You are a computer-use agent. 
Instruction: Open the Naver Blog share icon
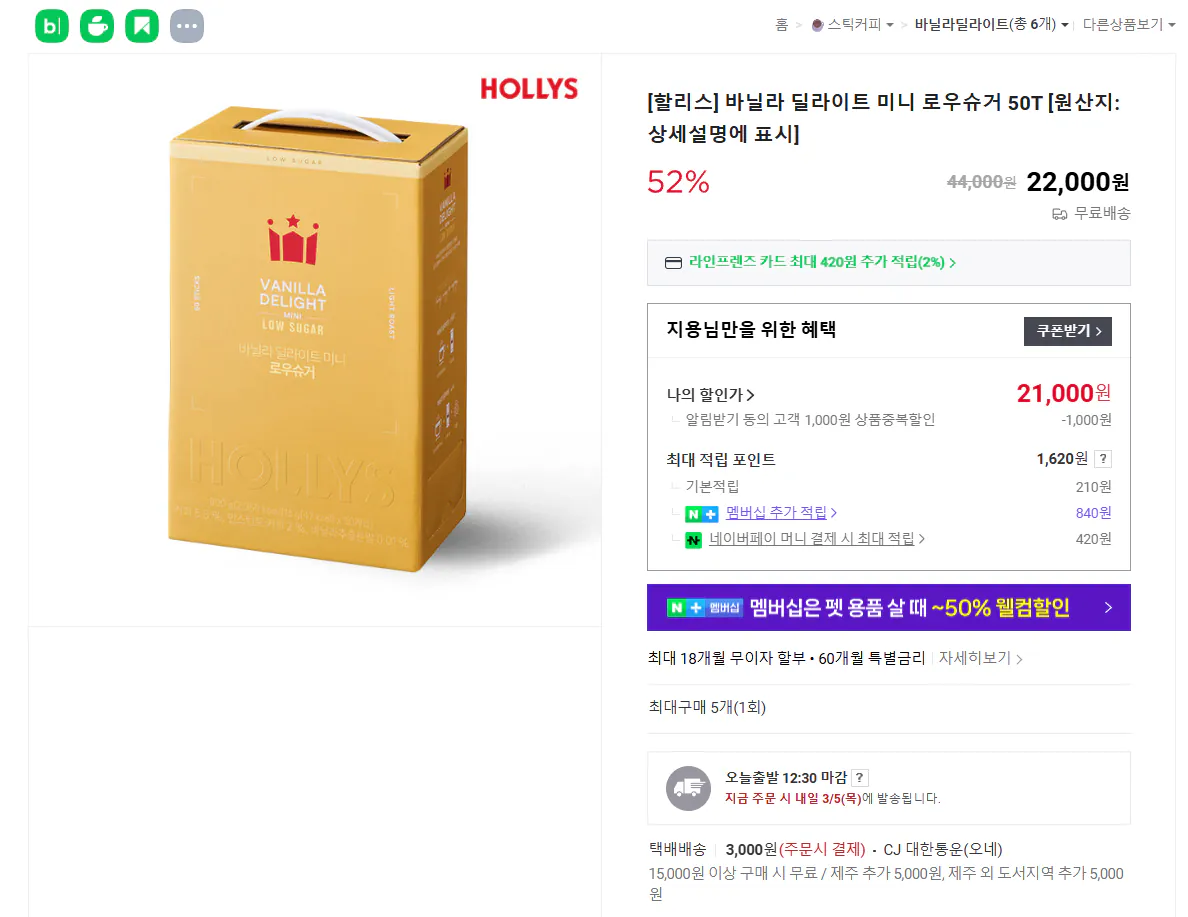(51, 25)
